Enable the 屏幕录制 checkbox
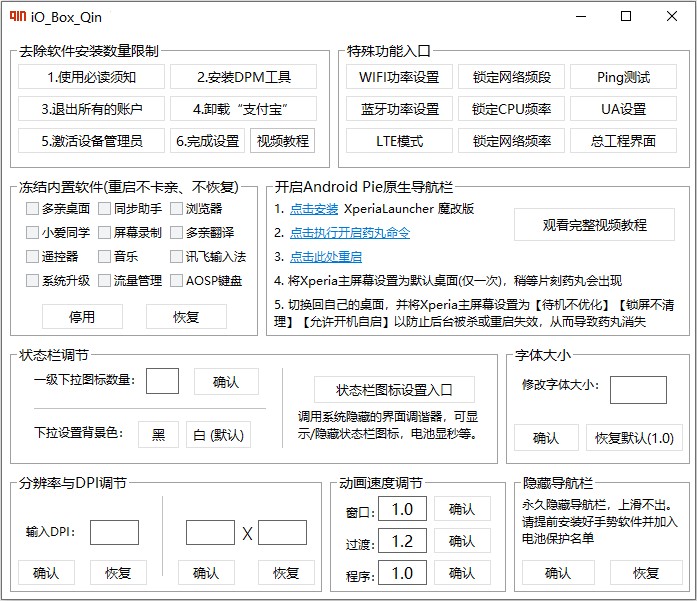Image resolution: width=697 pixels, height=601 pixels. pos(105,233)
